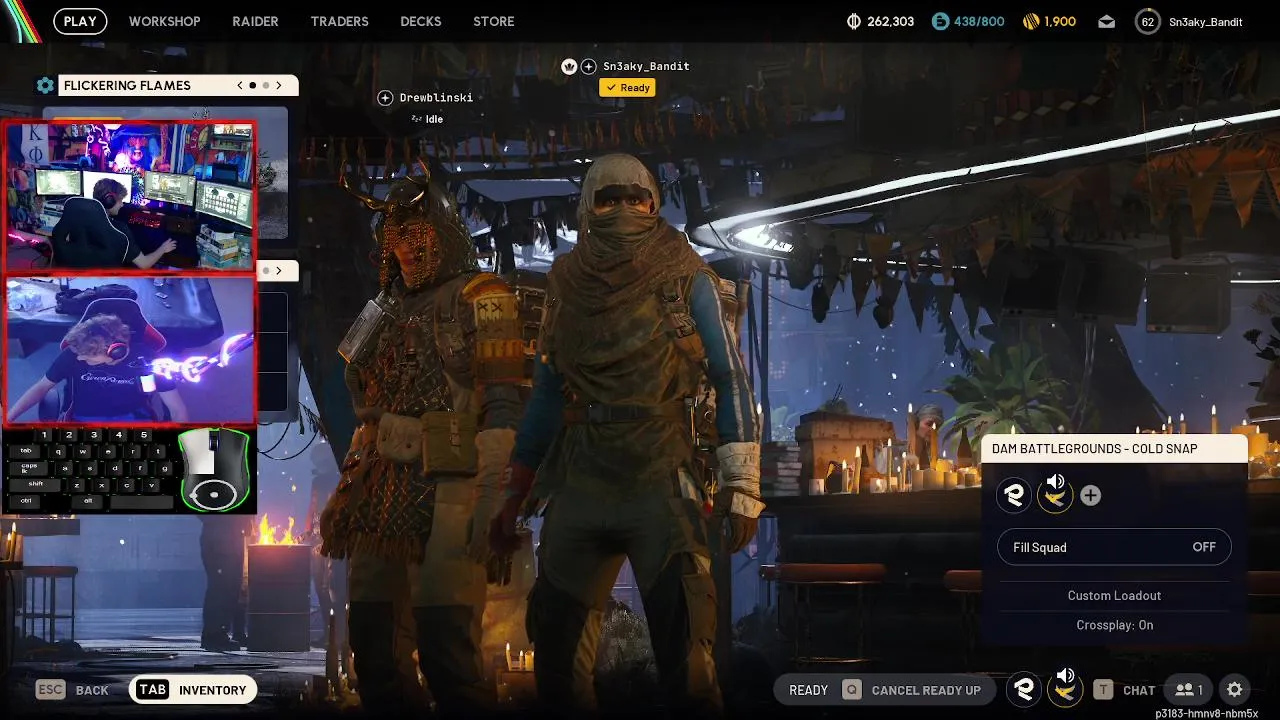Image resolution: width=1280 pixels, height=720 pixels.
Task: Open the settings gear in bottom right
Action: 1235,690
